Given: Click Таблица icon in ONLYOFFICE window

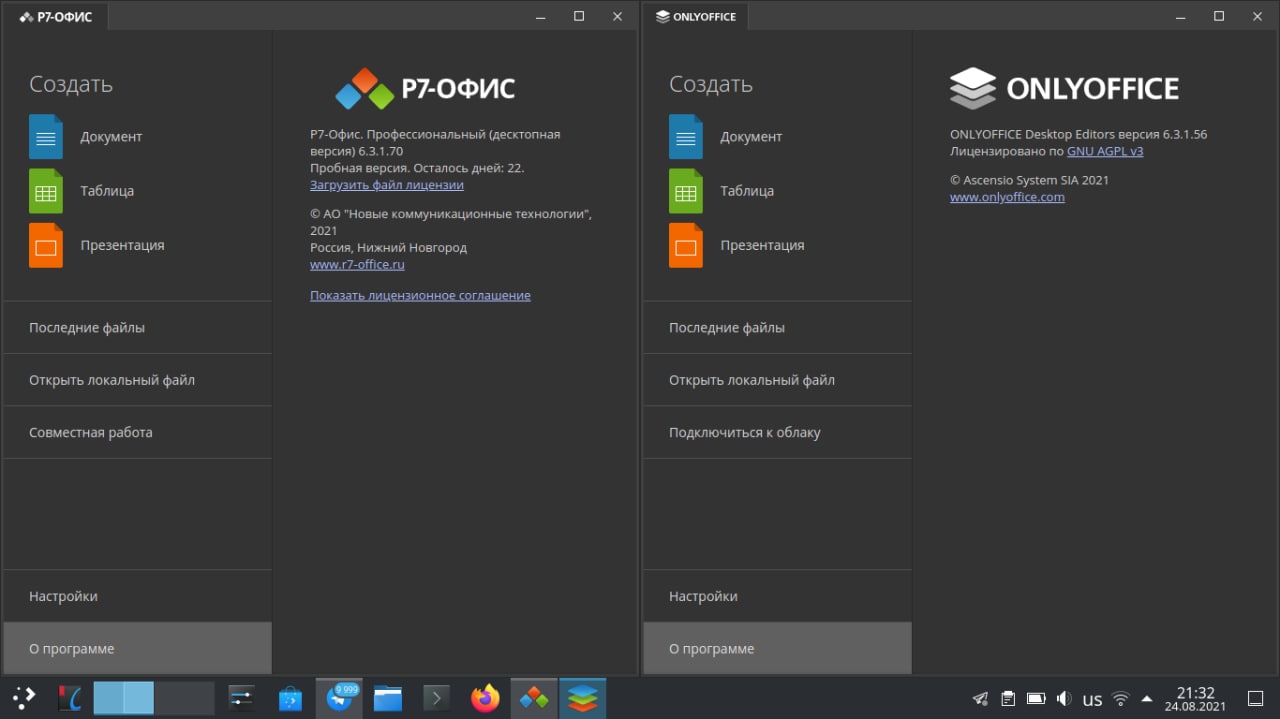Looking at the screenshot, I should point(686,191).
